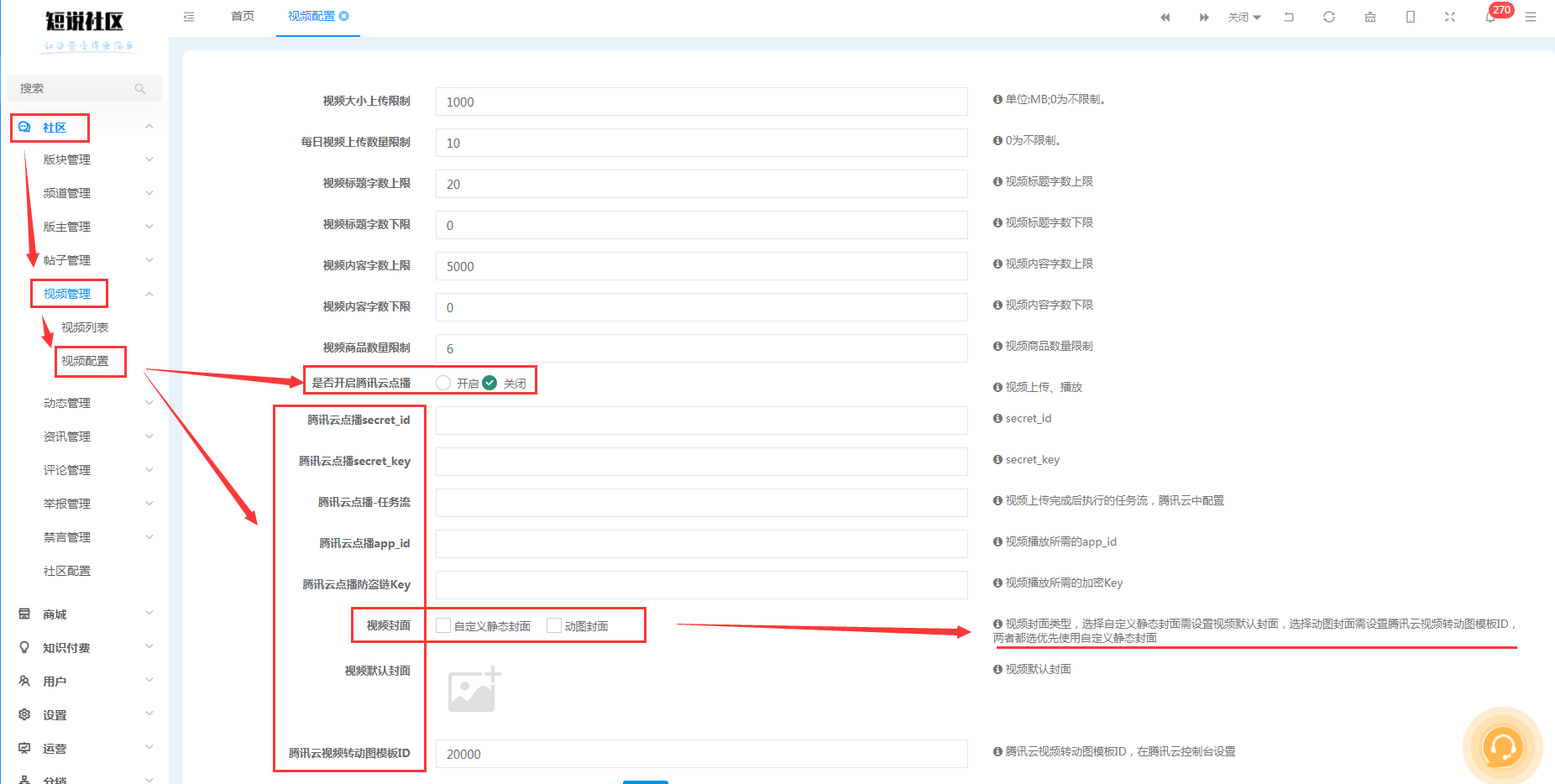This screenshot has width=1555, height=784.
Task: Click the 每日视频上传数量限制 input field
Action: 701,143
